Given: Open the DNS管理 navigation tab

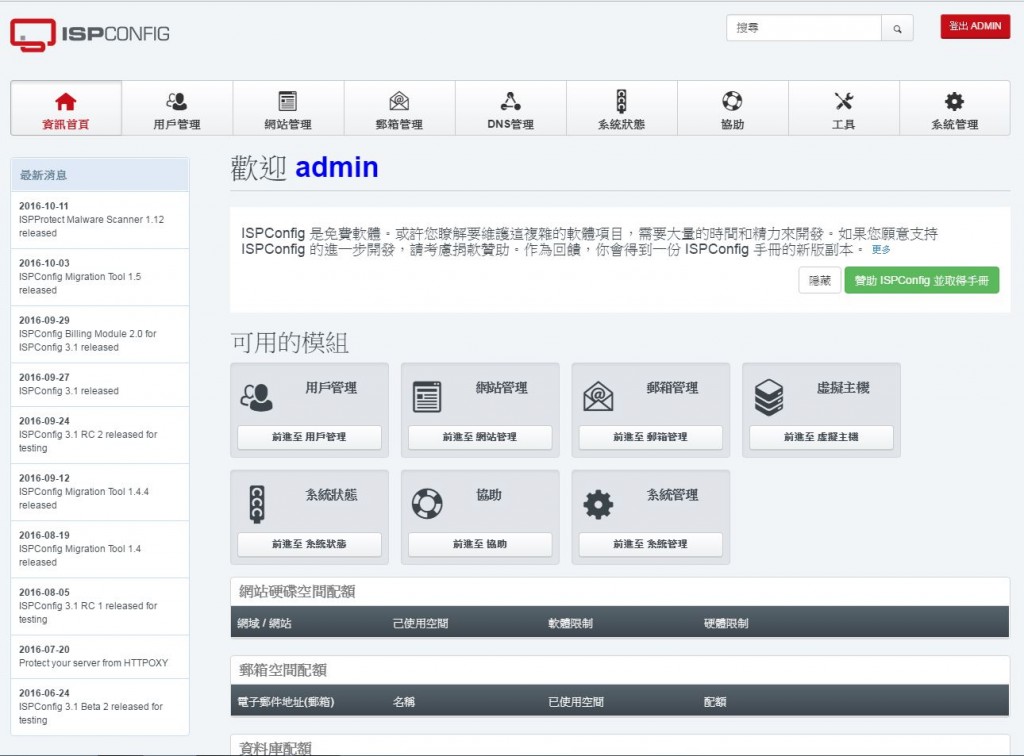Looking at the screenshot, I should pos(511,108).
